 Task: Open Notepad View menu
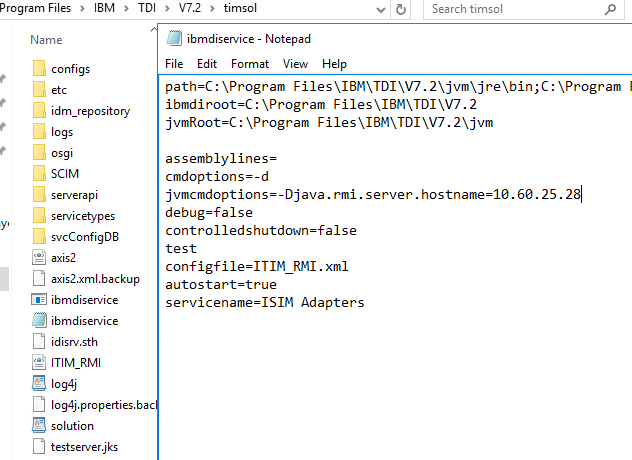(x=295, y=64)
